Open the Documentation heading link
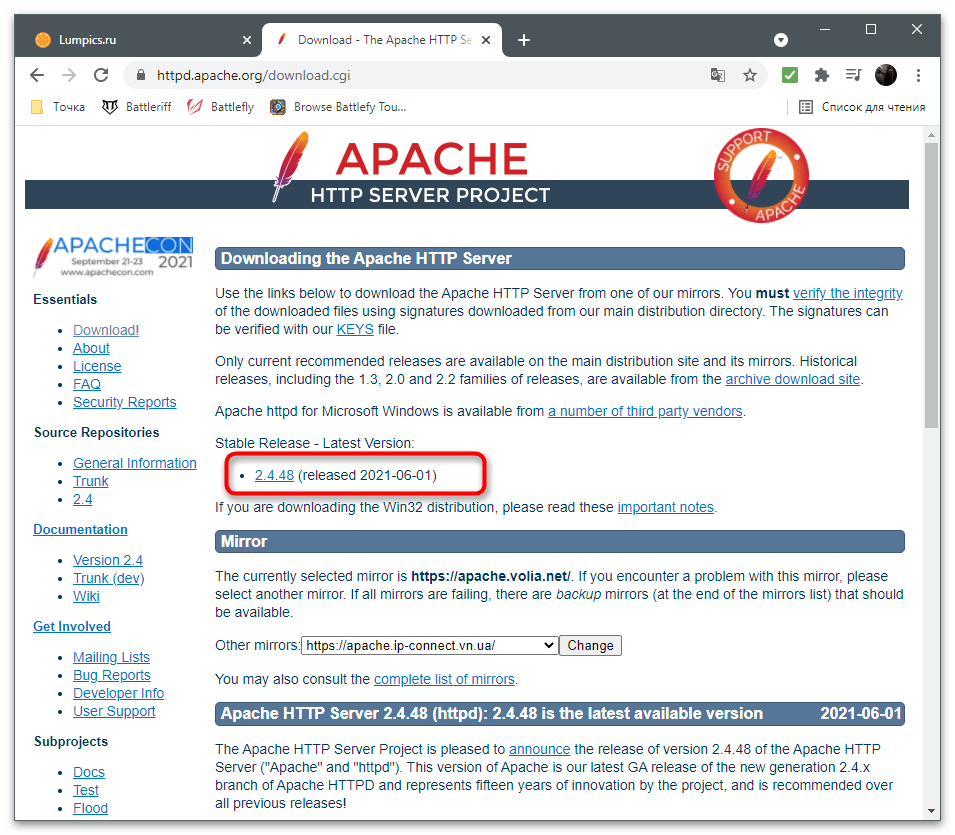Image resolution: width=955 pixels, height=835 pixels. pyautogui.click(x=80, y=529)
